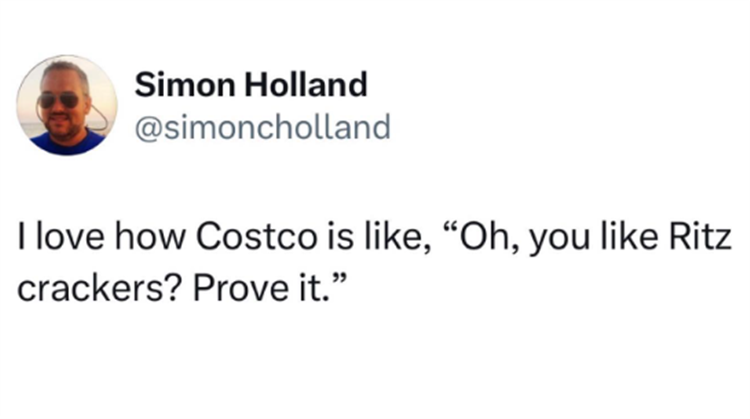Image resolution: width=750 pixels, height=419 pixels.
Task: Click the sunglasses on the avatar photo
Action: (x=59, y=99)
